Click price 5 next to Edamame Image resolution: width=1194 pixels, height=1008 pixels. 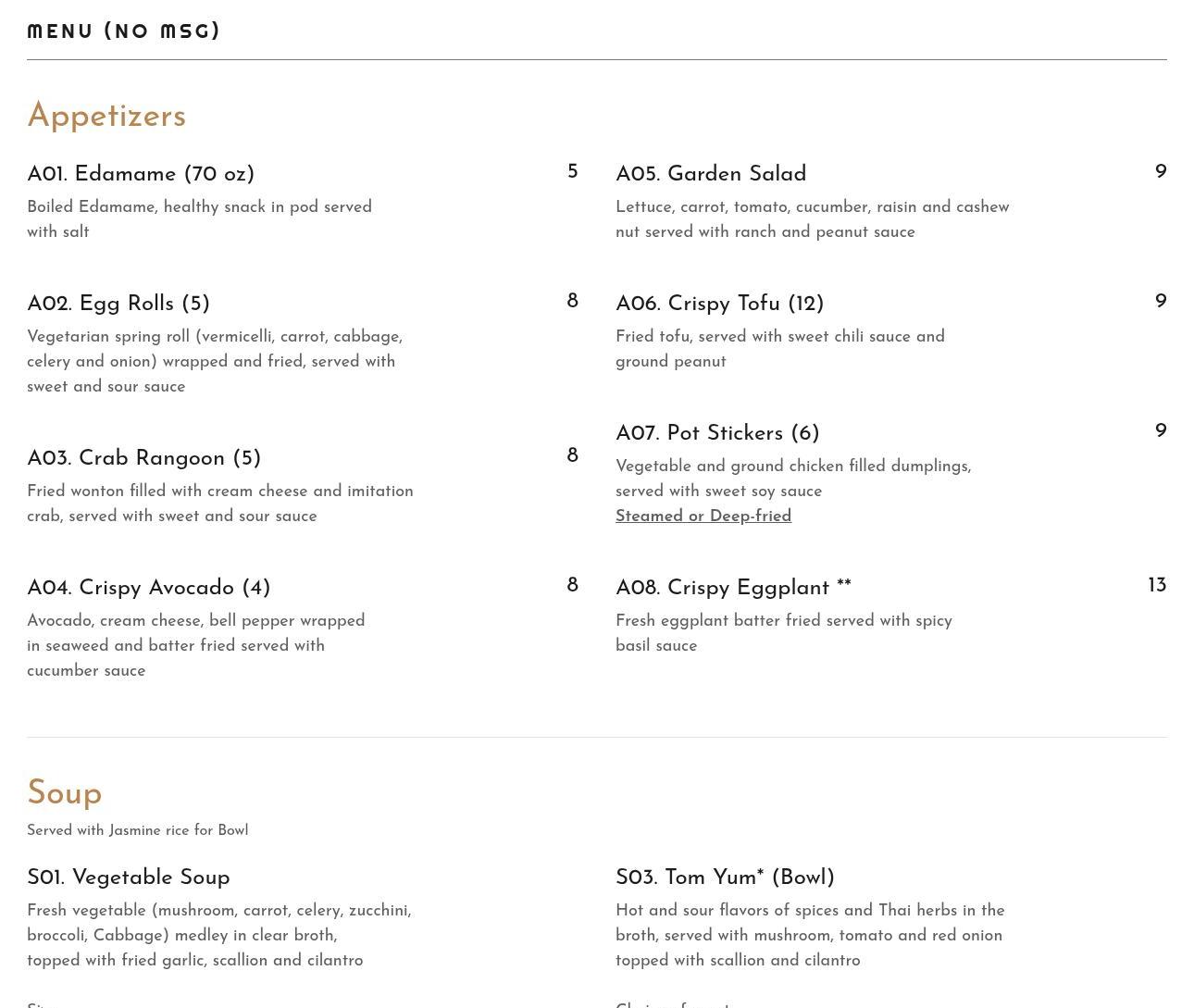(x=572, y=172)
